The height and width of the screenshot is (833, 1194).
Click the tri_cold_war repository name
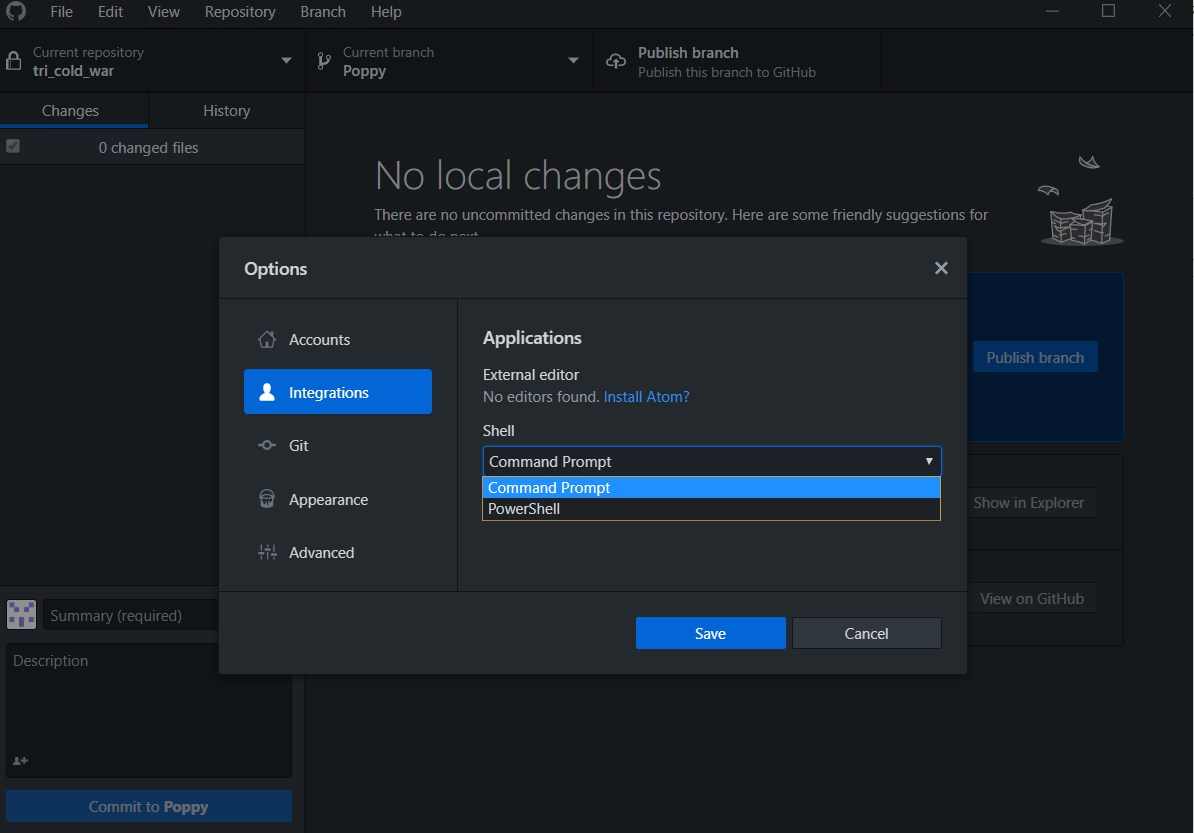pyautogui.click(x=73, y=71)
